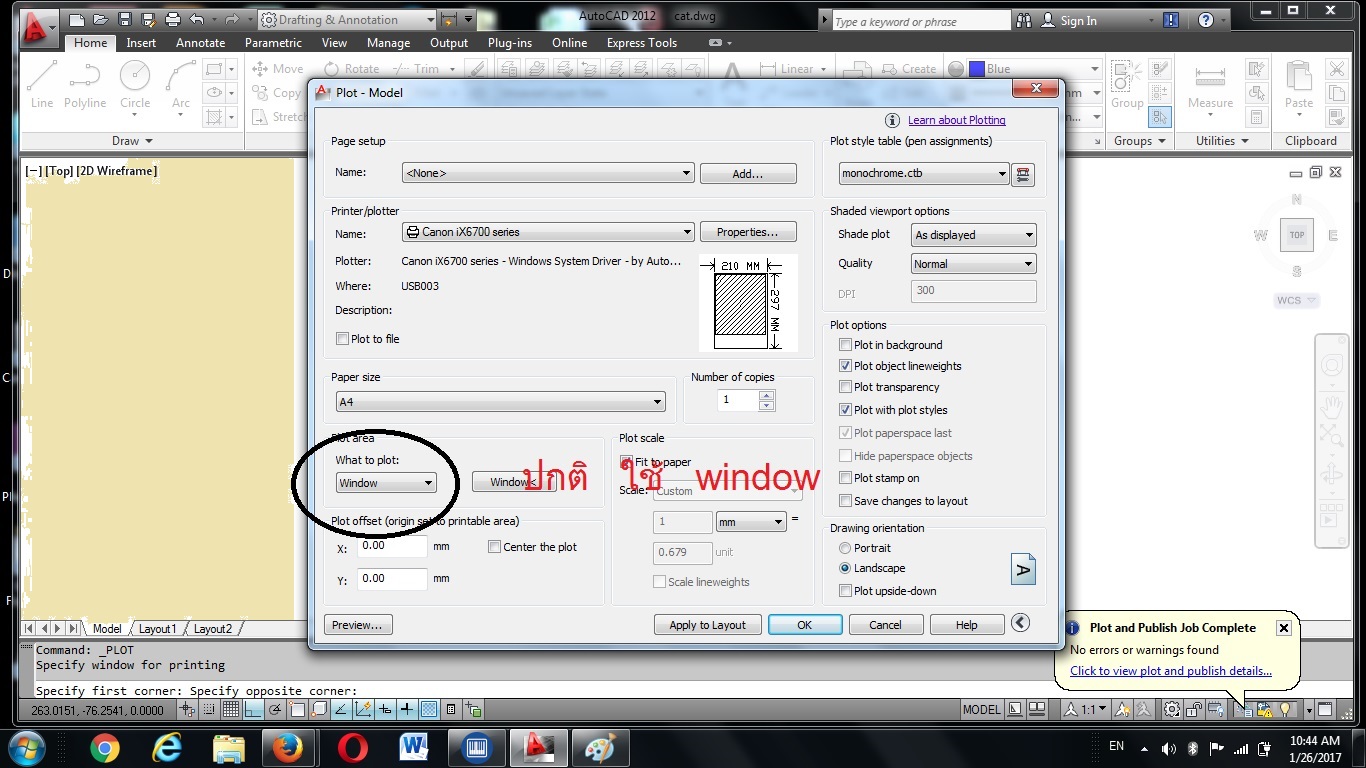Open the What to plot dropdown
The width and height of the screenshot is (1366, 768).
coord(386,483)
